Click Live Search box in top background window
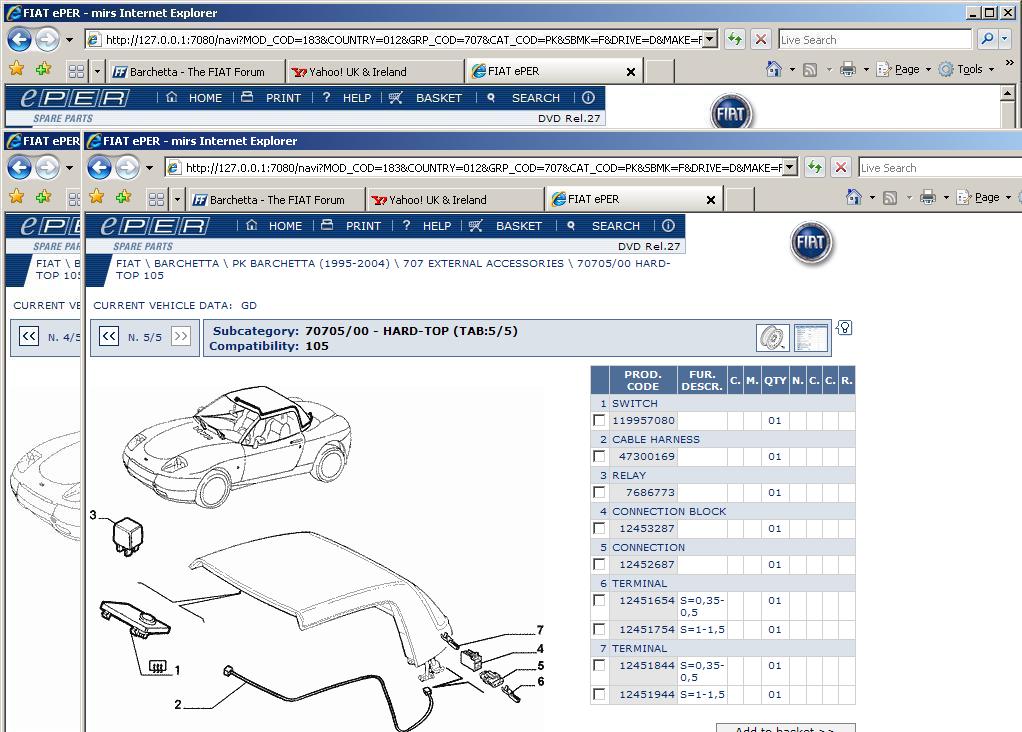This screenshot has height=732, width=1022. 875,39
